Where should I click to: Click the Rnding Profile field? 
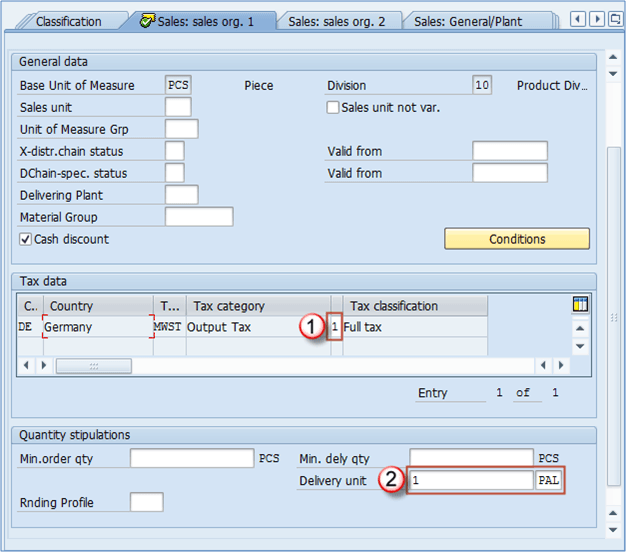[x=146, y=502]
